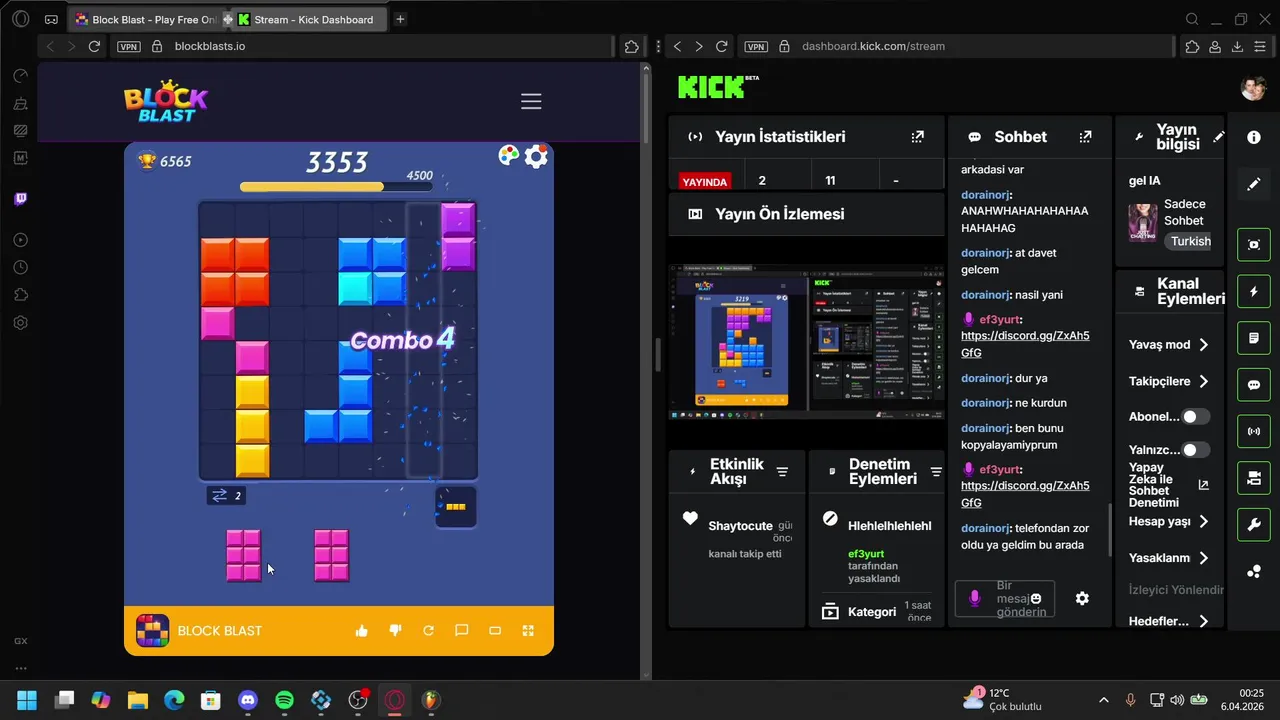This screenshot has height=720, width=1280.
Task: Toggle right sidebar stream preview widget
Action: point(1254,245)
